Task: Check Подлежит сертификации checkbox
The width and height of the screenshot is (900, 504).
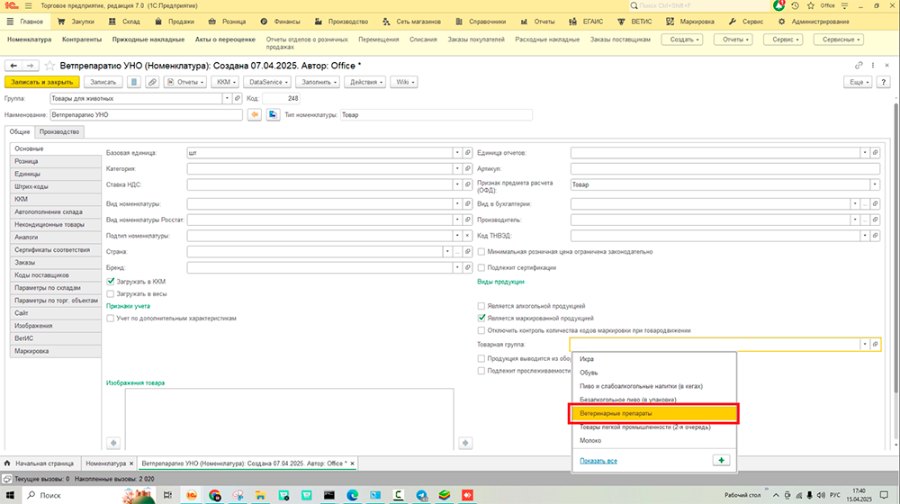Action: [x=482, y=267]
